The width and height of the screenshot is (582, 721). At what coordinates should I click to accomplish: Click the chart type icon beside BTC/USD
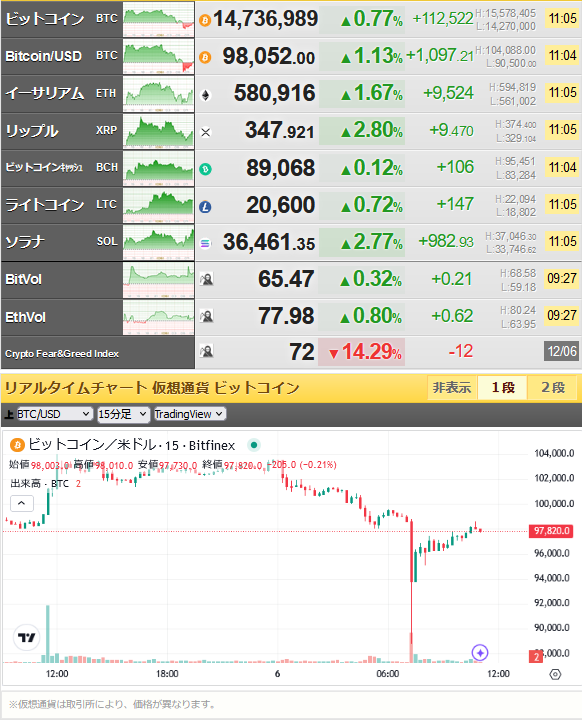click(x=9, y=415)
